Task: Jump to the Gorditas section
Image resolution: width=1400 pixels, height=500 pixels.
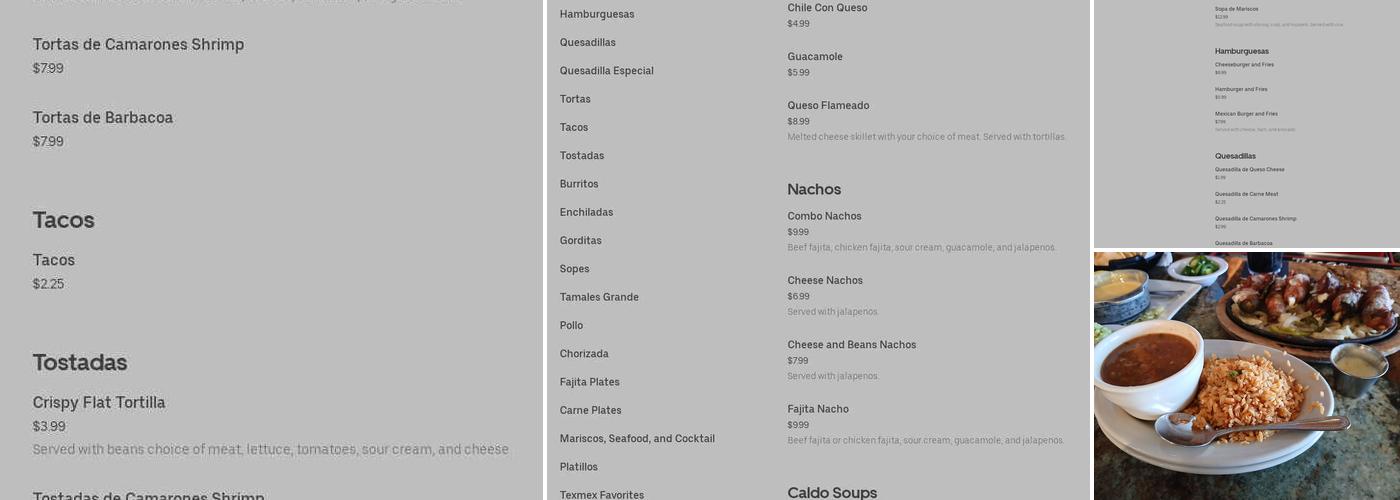Action: [x=580, y=241]
